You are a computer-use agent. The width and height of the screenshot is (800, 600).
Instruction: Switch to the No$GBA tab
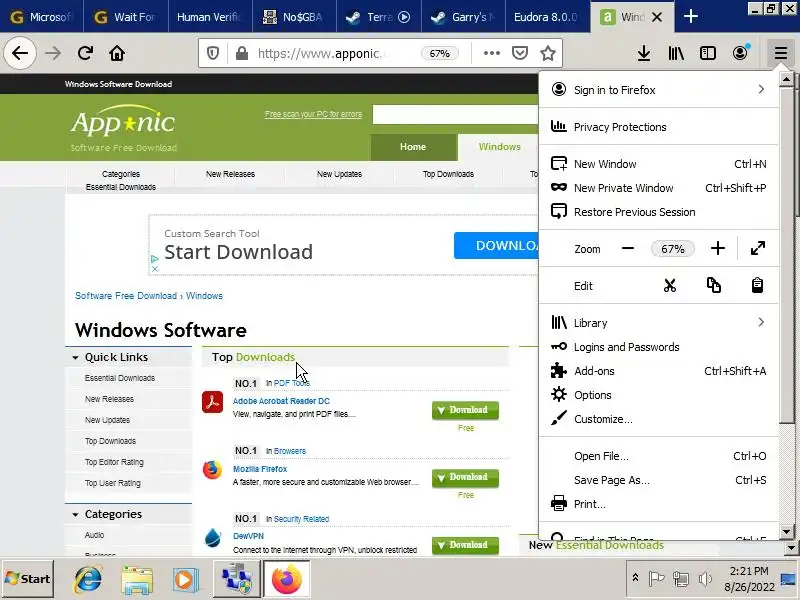tap(294, 17)
